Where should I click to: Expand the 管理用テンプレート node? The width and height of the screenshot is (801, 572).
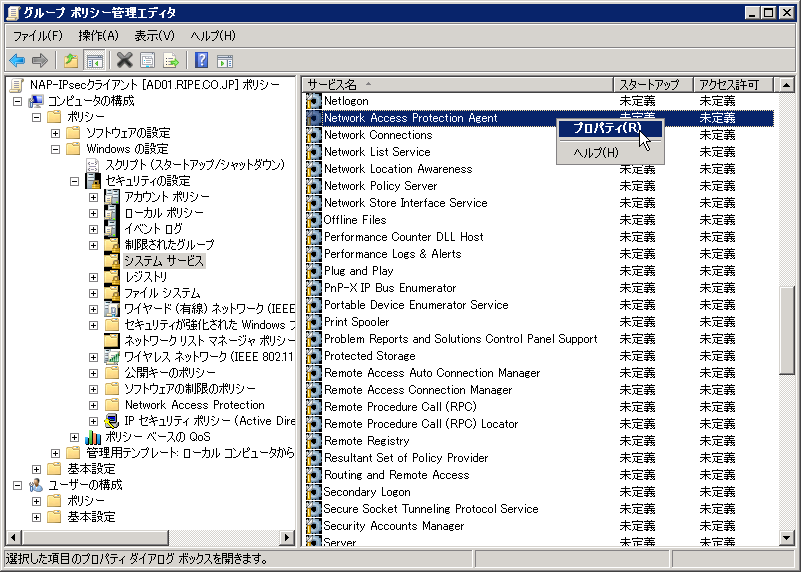coord(56,453)
